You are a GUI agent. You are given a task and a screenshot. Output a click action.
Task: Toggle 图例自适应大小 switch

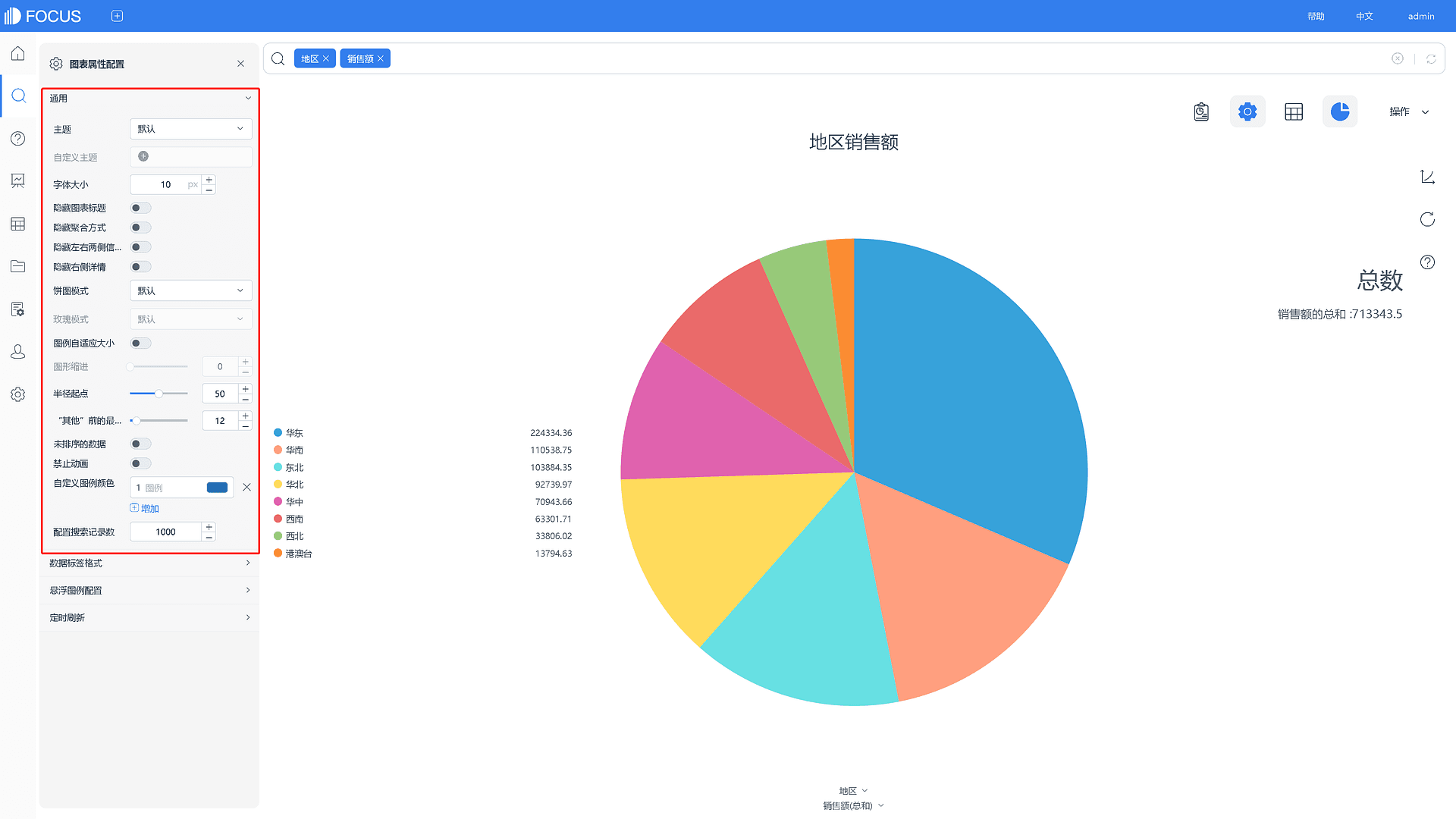coord(140,343)
